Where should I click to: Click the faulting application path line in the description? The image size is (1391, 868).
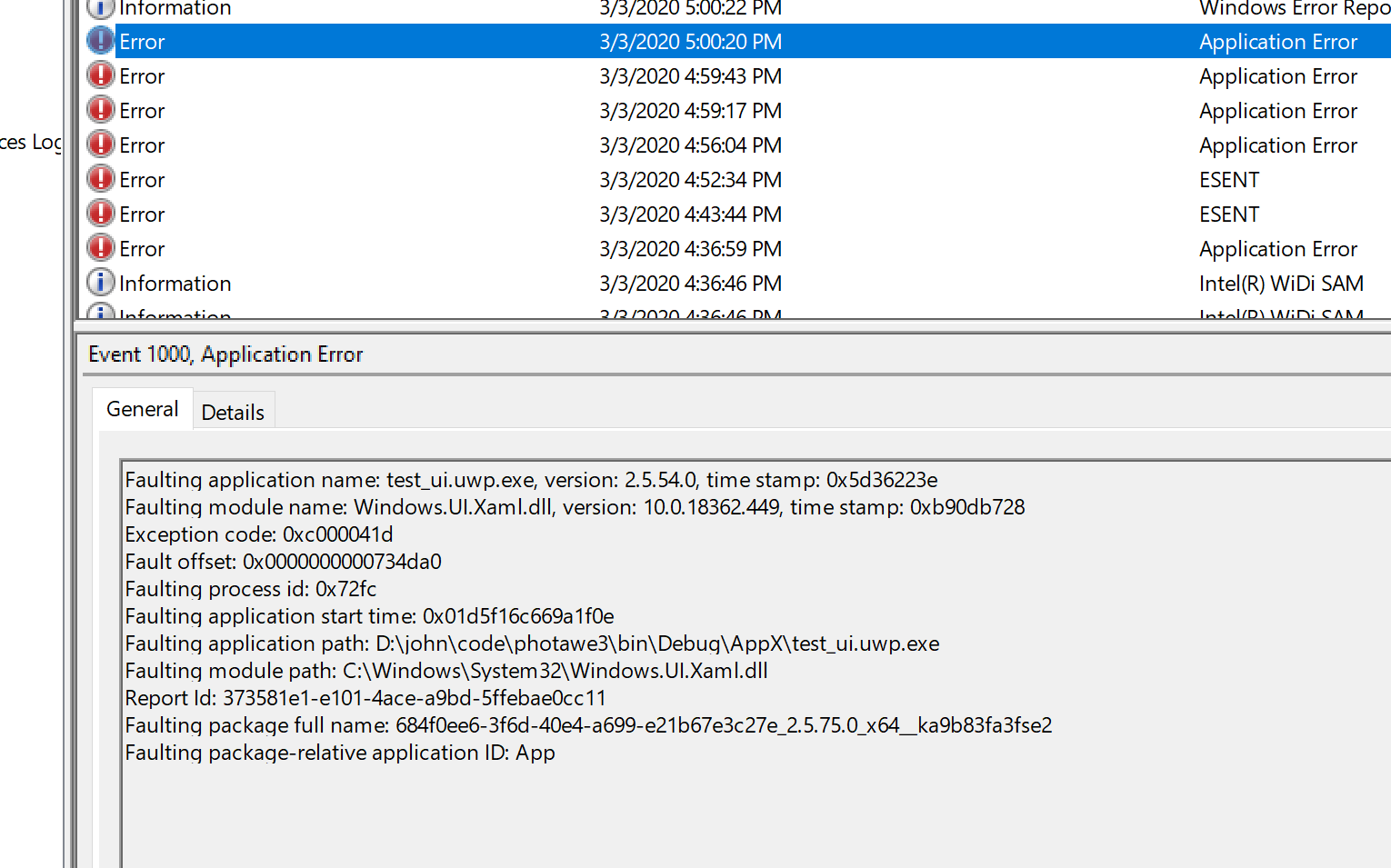pos(532,643)
